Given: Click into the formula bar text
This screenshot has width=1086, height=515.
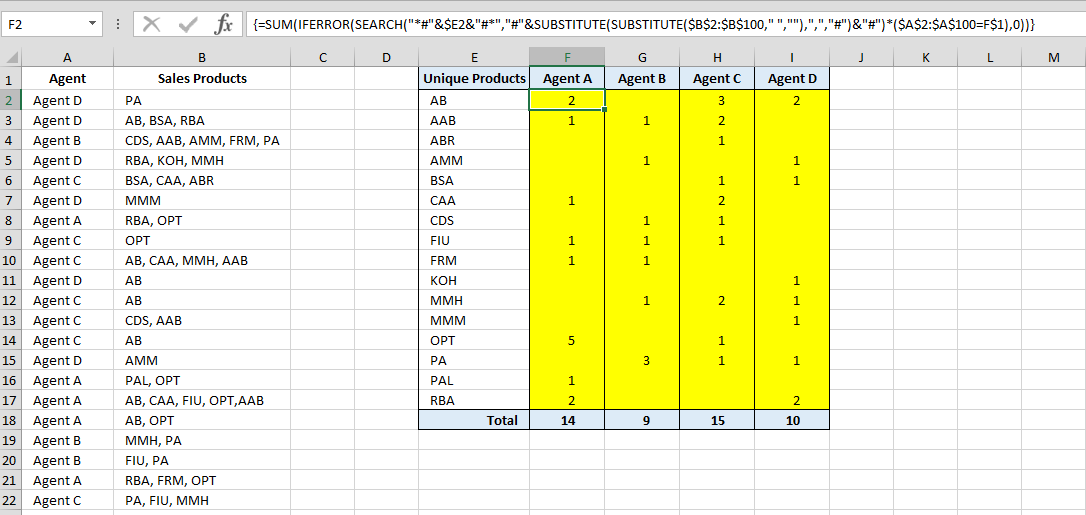Looking at the screenshot, I should pos(664,24).
